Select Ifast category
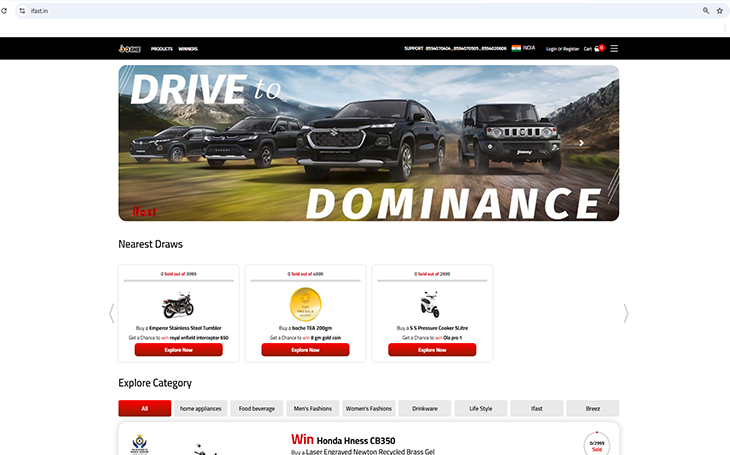The image size is (730, 455). [537, 408]
